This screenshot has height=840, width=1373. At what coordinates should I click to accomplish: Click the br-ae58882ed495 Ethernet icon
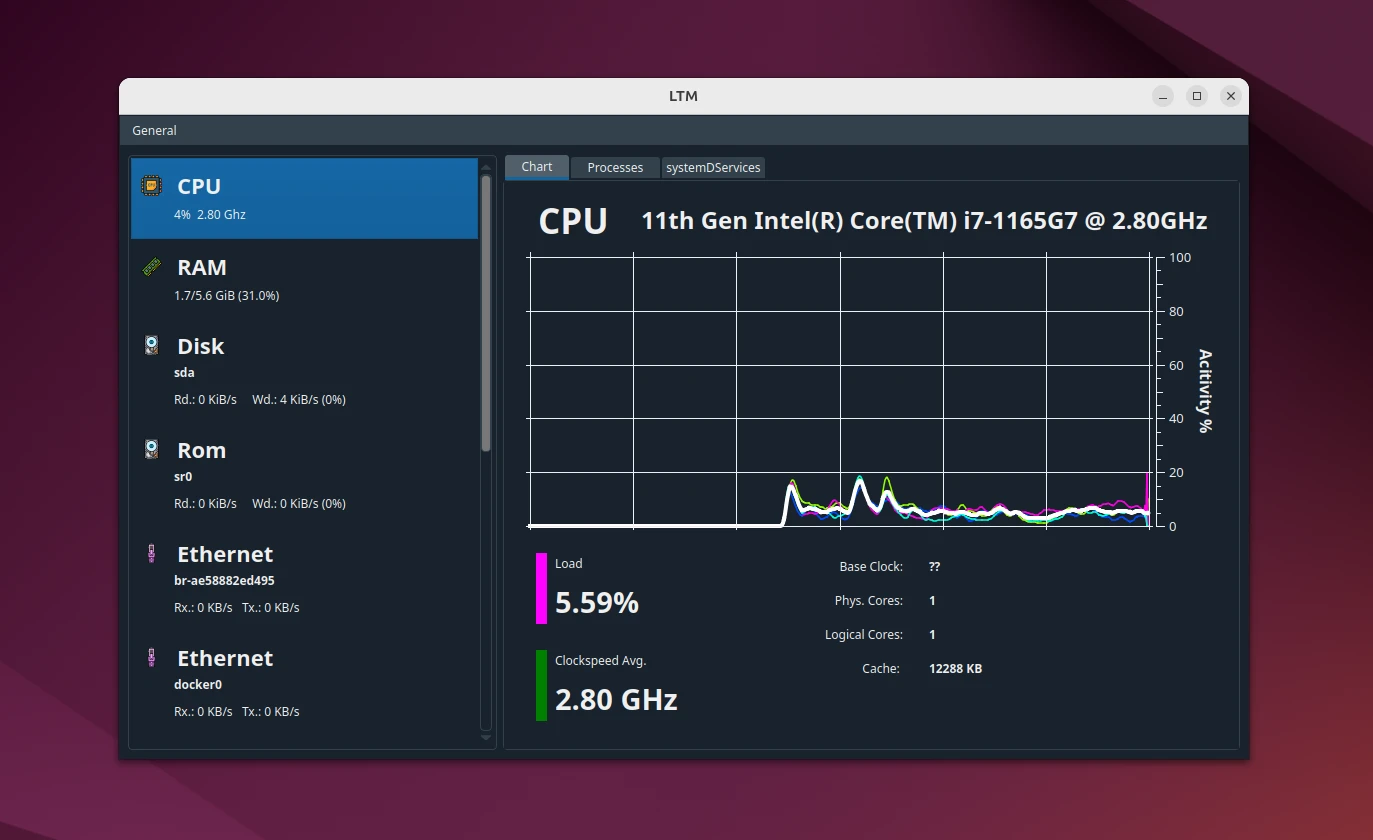[x=151, y=554]
